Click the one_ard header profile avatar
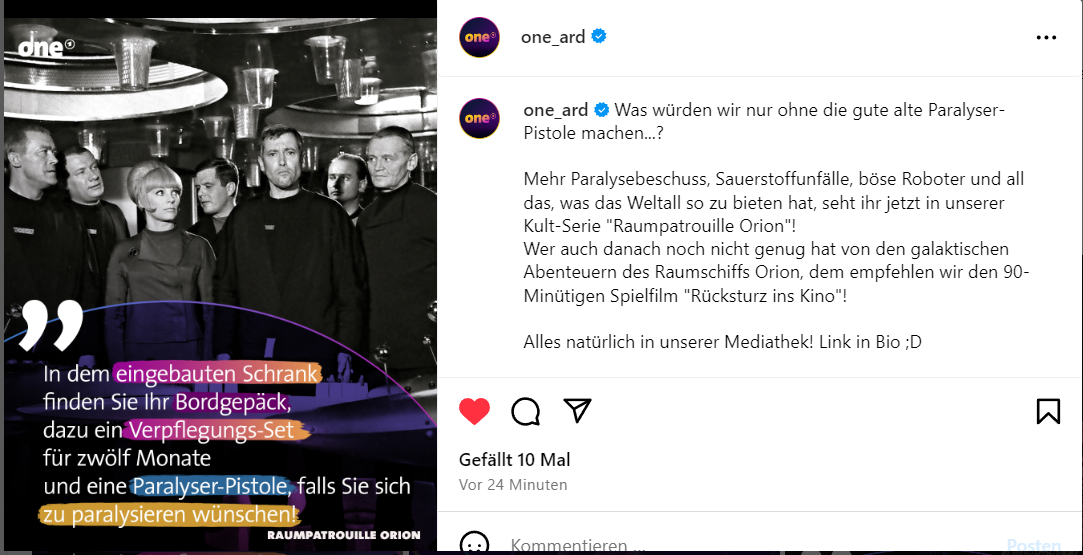The image size is (1083, 555). pos(479,37)
